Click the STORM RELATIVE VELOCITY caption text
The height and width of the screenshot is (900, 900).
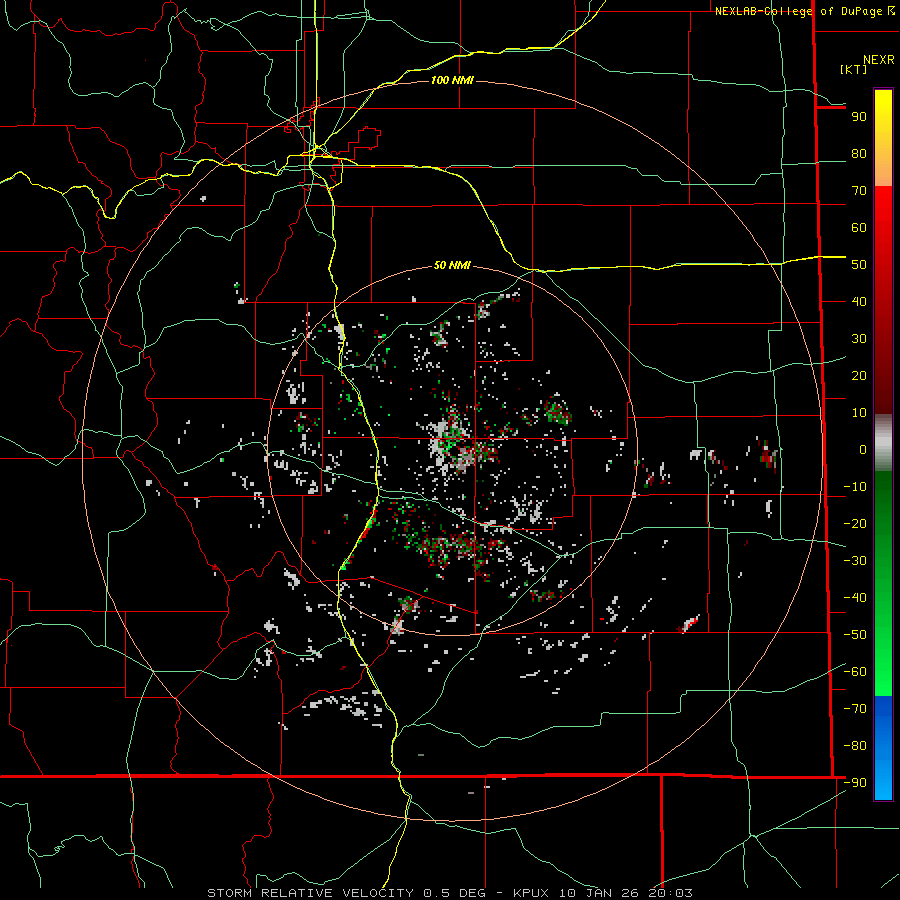point(310,893)
